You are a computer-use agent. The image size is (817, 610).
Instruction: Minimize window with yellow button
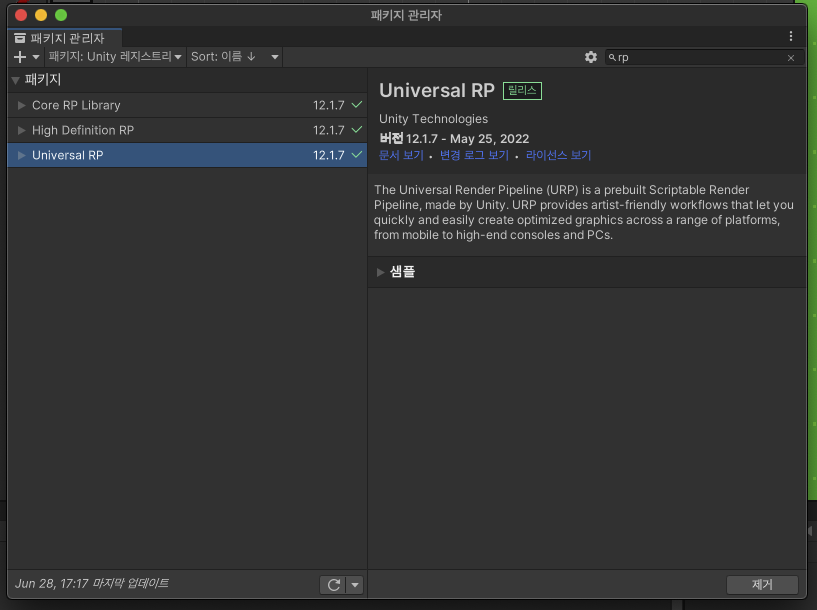pos(41,15)
